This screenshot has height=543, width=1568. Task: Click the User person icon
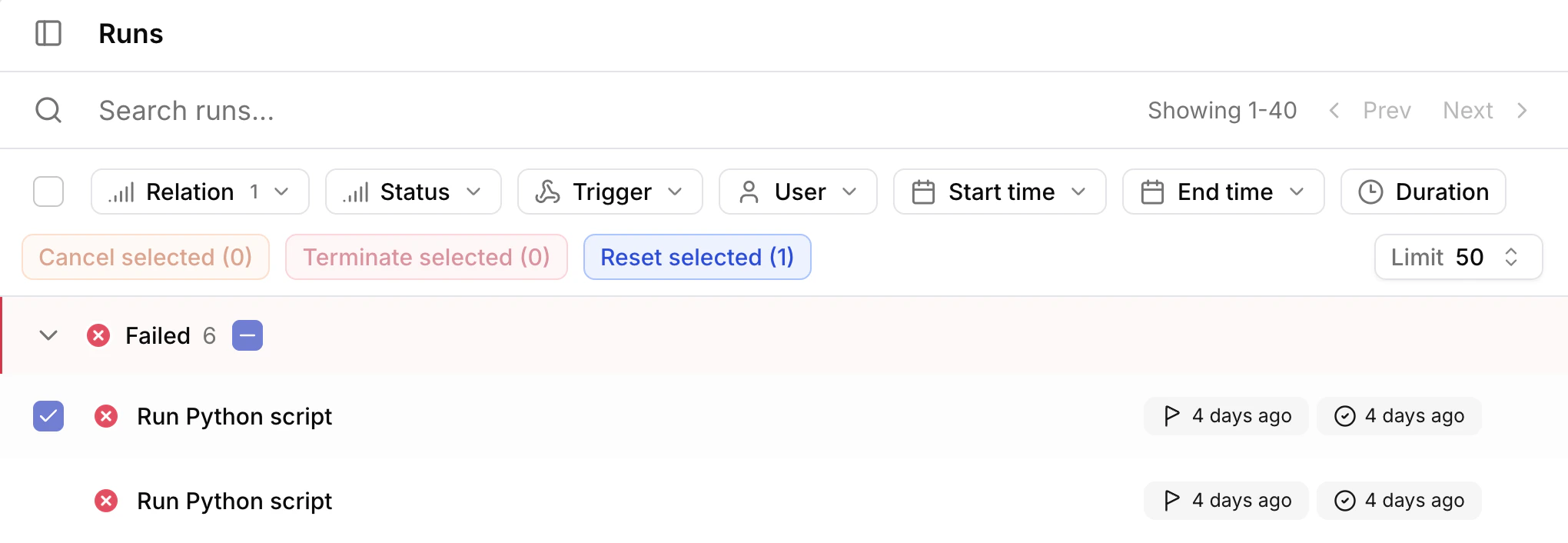pyautogui.click(x=749, y=192)
